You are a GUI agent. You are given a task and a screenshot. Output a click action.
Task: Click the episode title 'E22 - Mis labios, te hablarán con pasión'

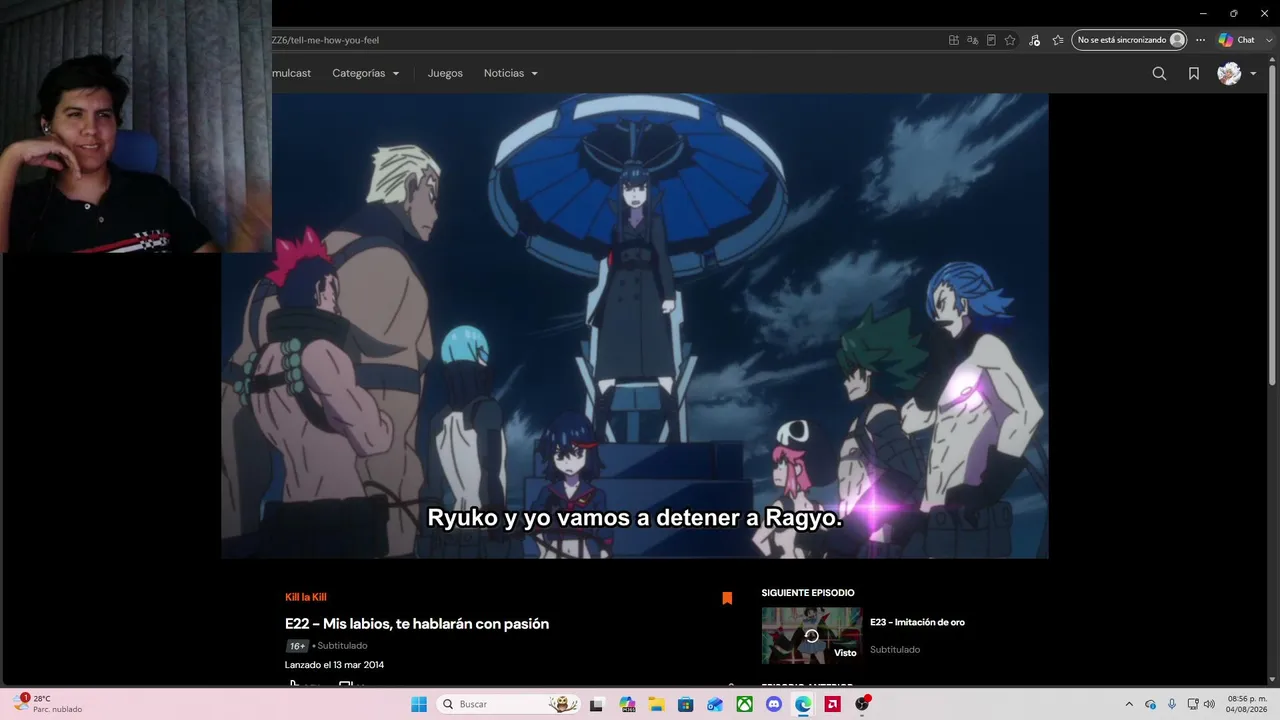(x=417, y=624)
